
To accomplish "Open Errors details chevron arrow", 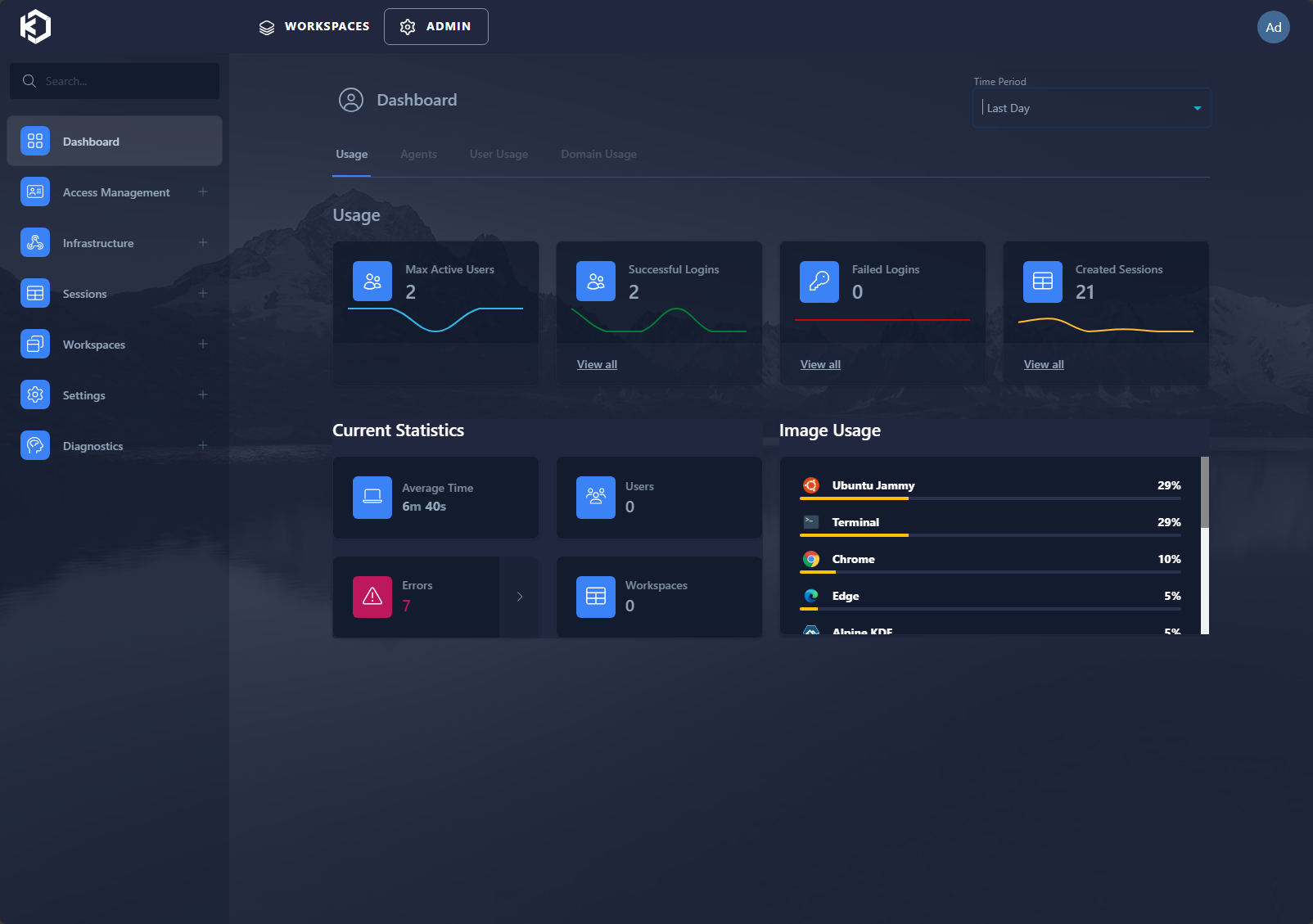I will [x=520, y=597].
